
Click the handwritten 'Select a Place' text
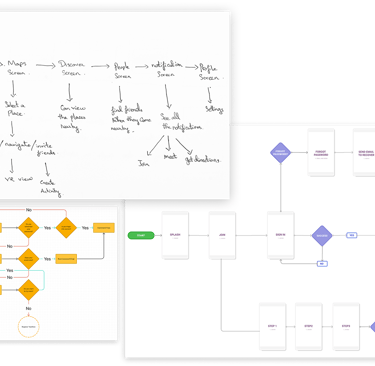[15, 109]
